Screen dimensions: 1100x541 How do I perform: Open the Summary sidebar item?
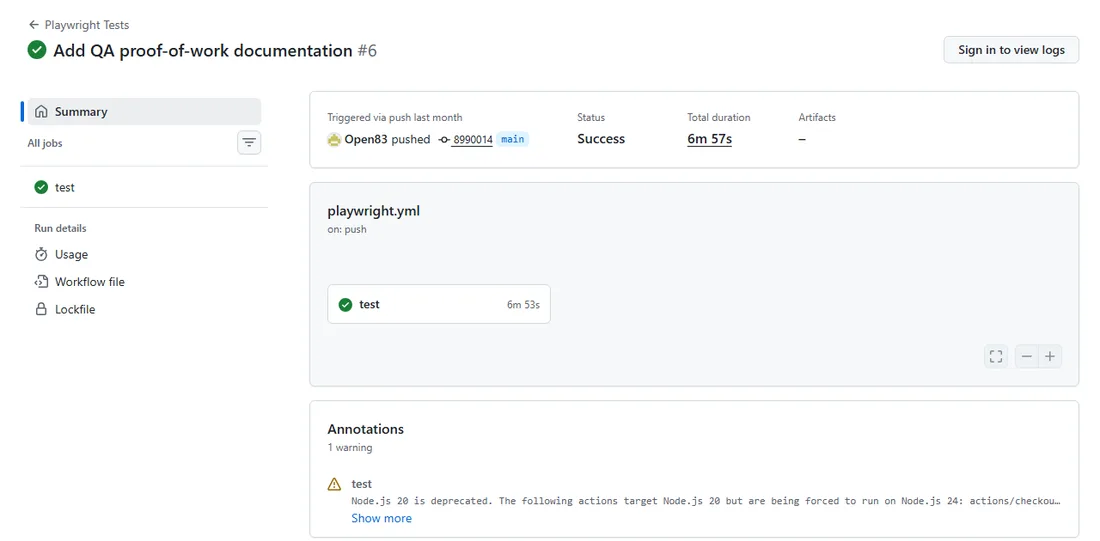144,112
